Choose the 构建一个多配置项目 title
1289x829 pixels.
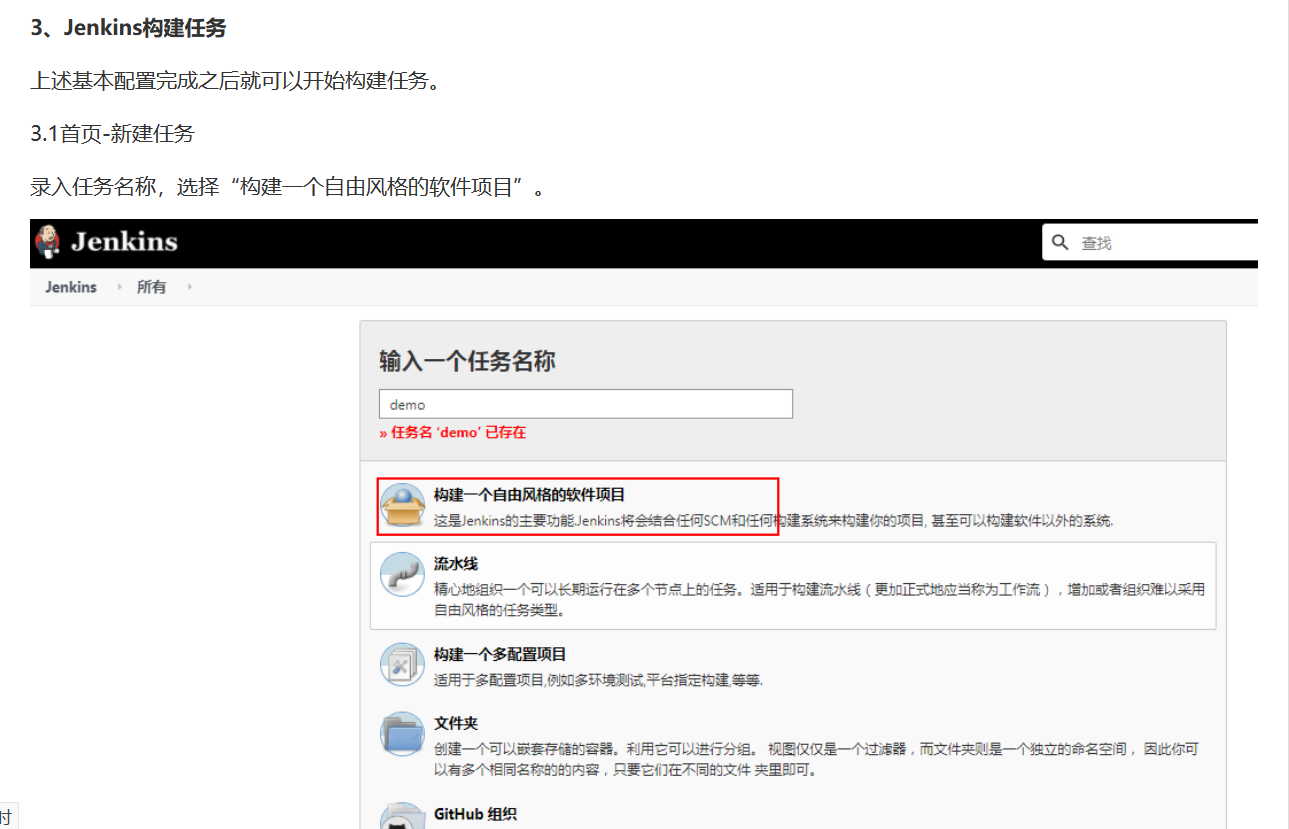pyautogui.click(x=500, y=654)
